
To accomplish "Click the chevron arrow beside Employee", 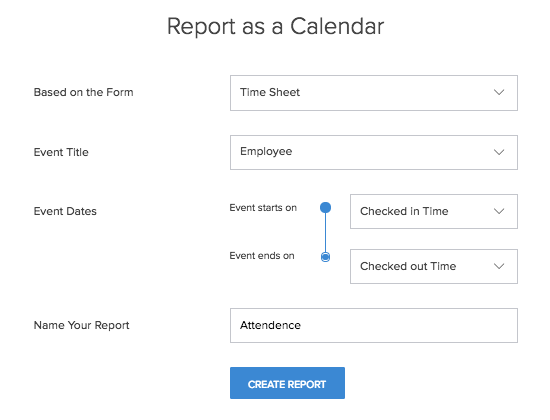I will click(x=499, y=152).
